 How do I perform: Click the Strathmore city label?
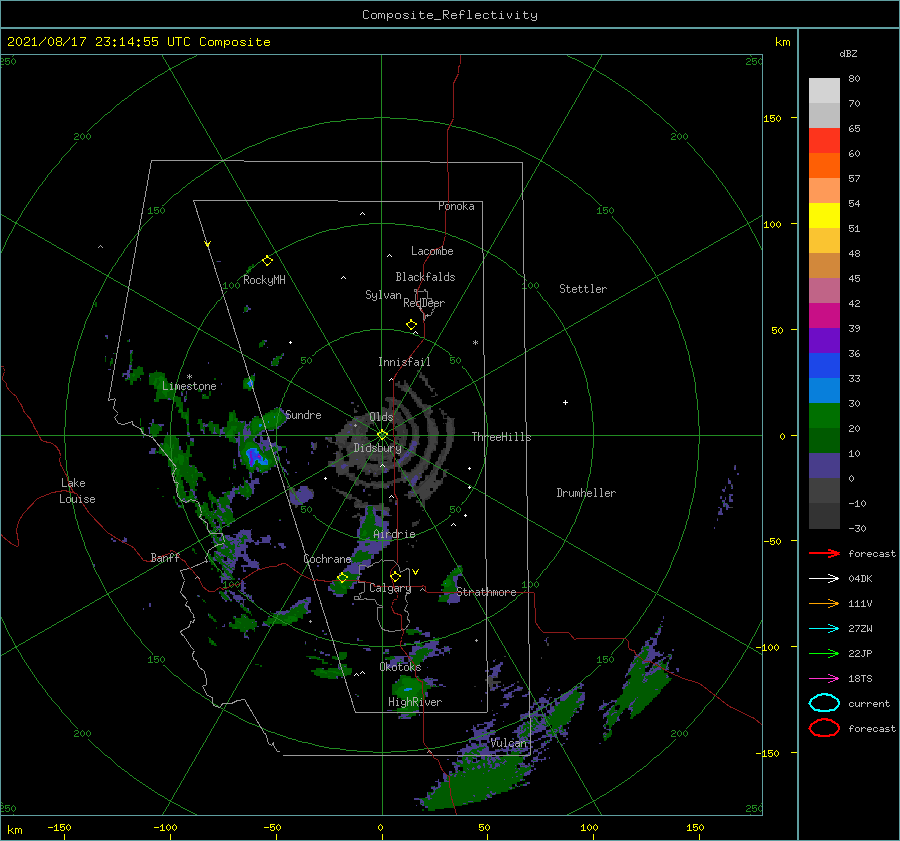[x=486, y=592]
